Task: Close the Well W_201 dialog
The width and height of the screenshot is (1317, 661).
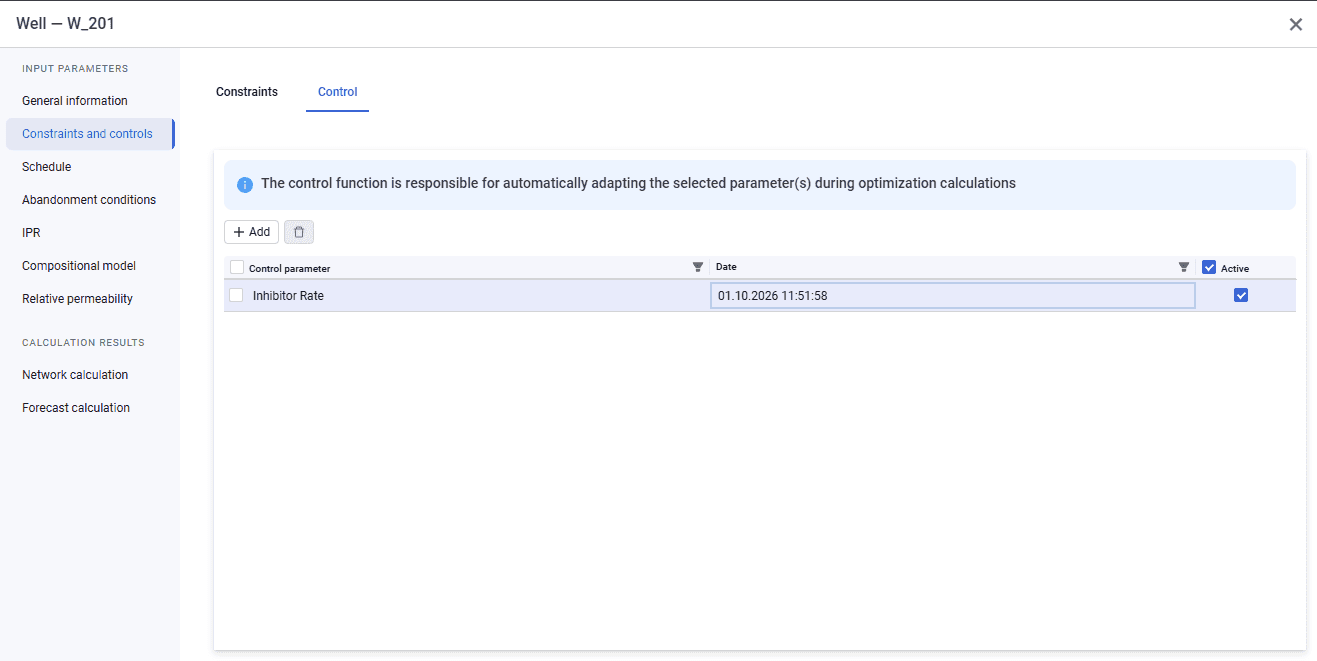Action: [1296, 24]
